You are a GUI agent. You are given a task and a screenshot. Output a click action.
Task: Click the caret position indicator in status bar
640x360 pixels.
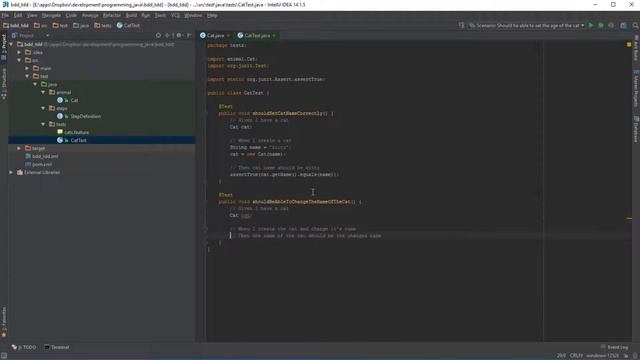pos(561,356)
